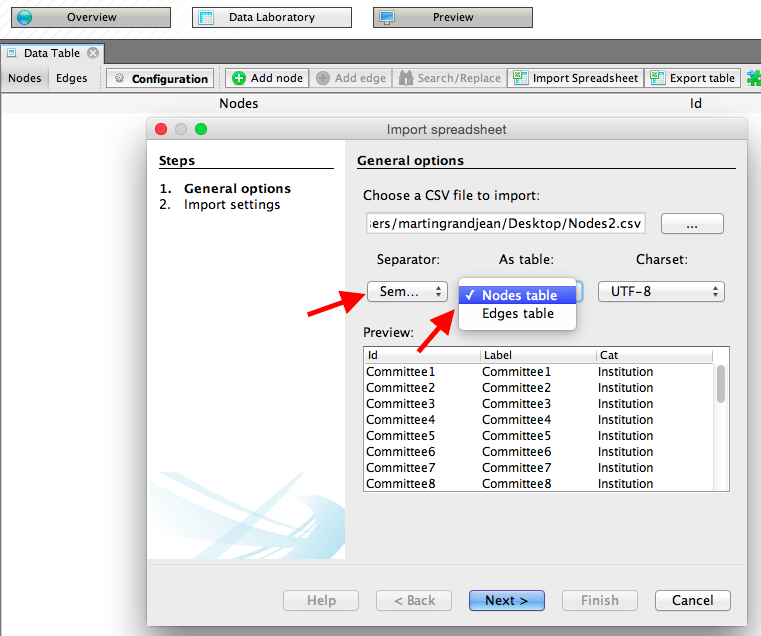761x636 pixels.
Task: Choose Edges table from the list
Action: point(517,313)
